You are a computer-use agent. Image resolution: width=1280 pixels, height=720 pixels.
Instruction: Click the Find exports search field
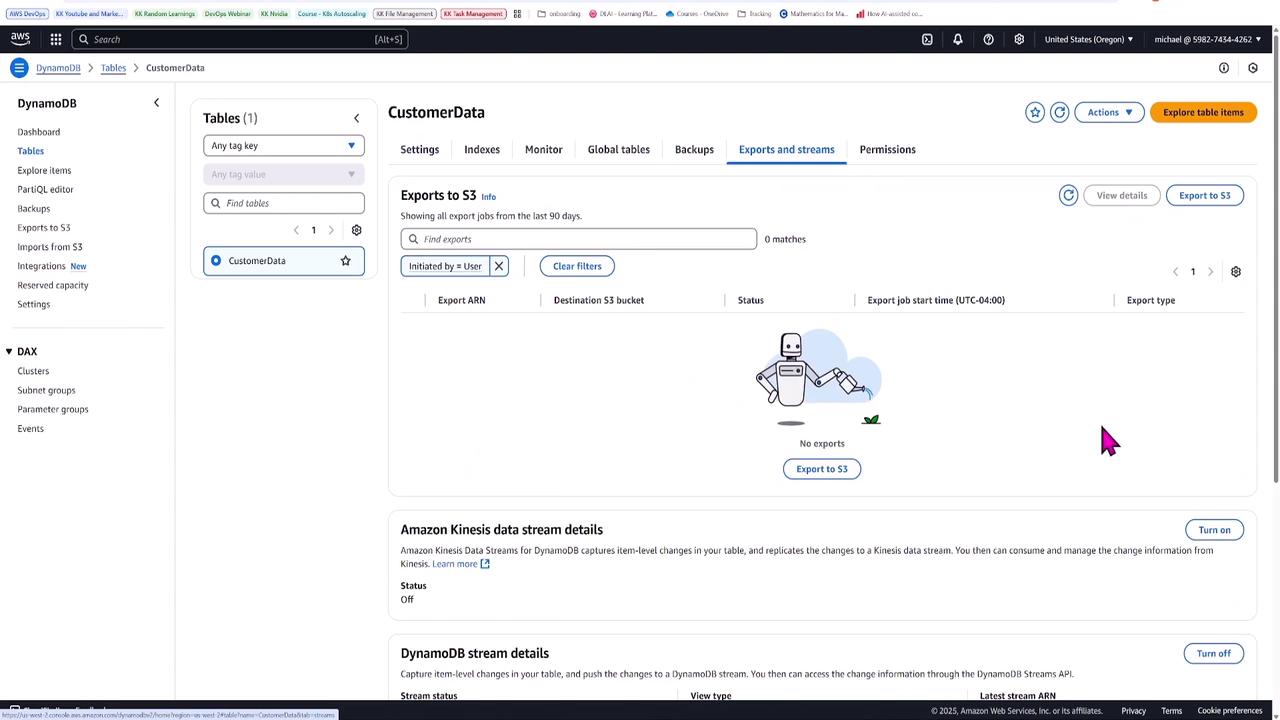pos(579,239)
